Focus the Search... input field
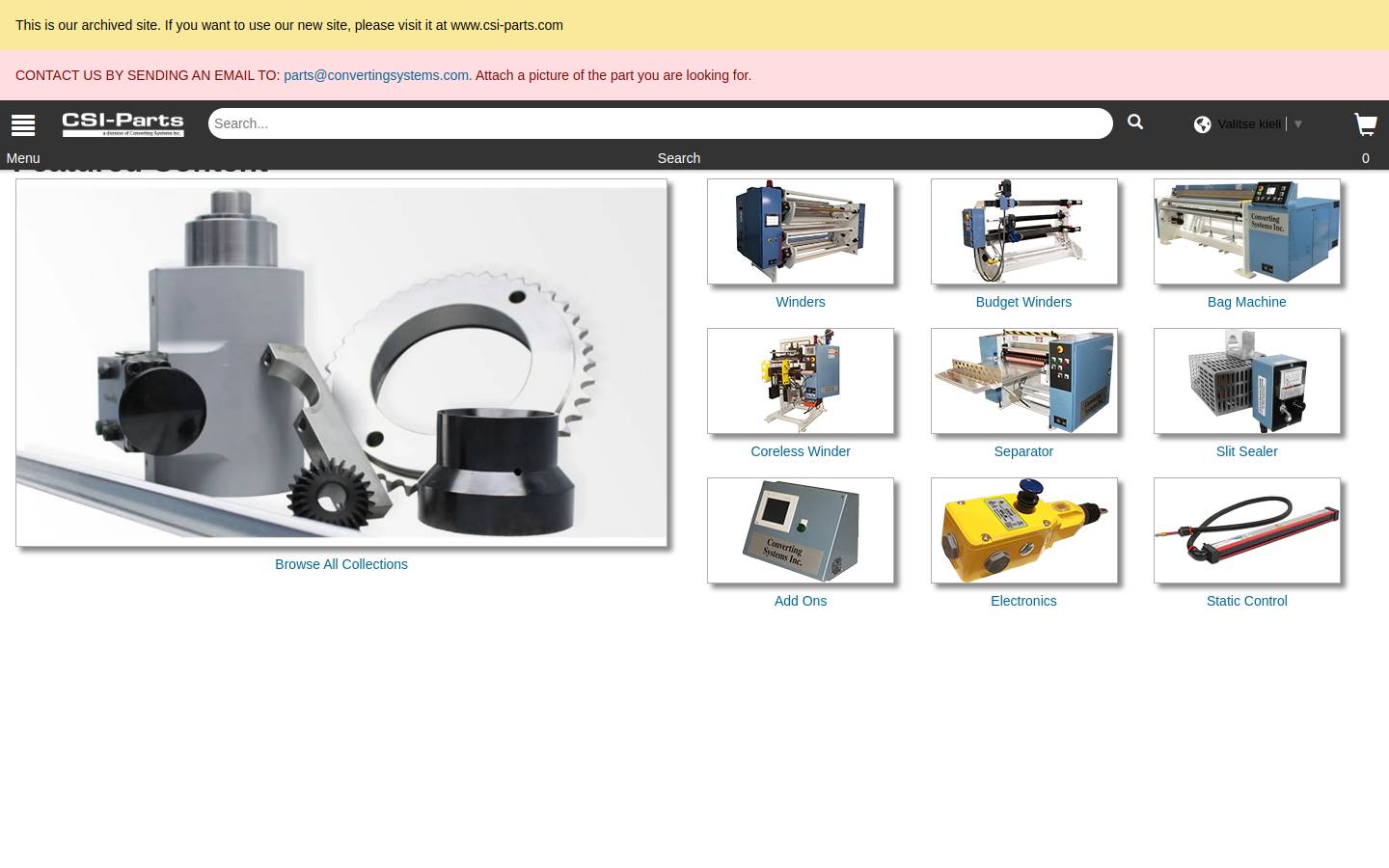The width and height of the screenshot is (1389, 868). tap(661, 123)
